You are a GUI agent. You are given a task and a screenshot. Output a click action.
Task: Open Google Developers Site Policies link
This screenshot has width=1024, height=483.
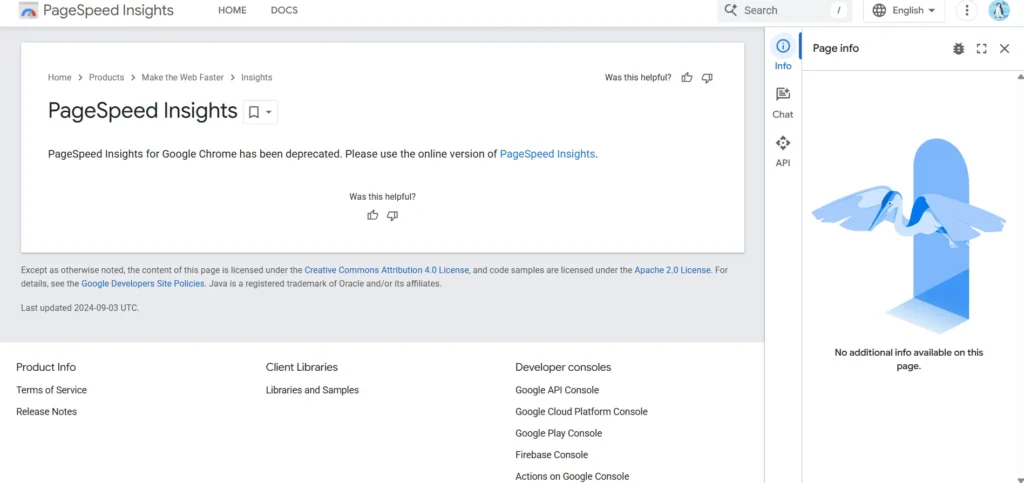coord(143,284)
